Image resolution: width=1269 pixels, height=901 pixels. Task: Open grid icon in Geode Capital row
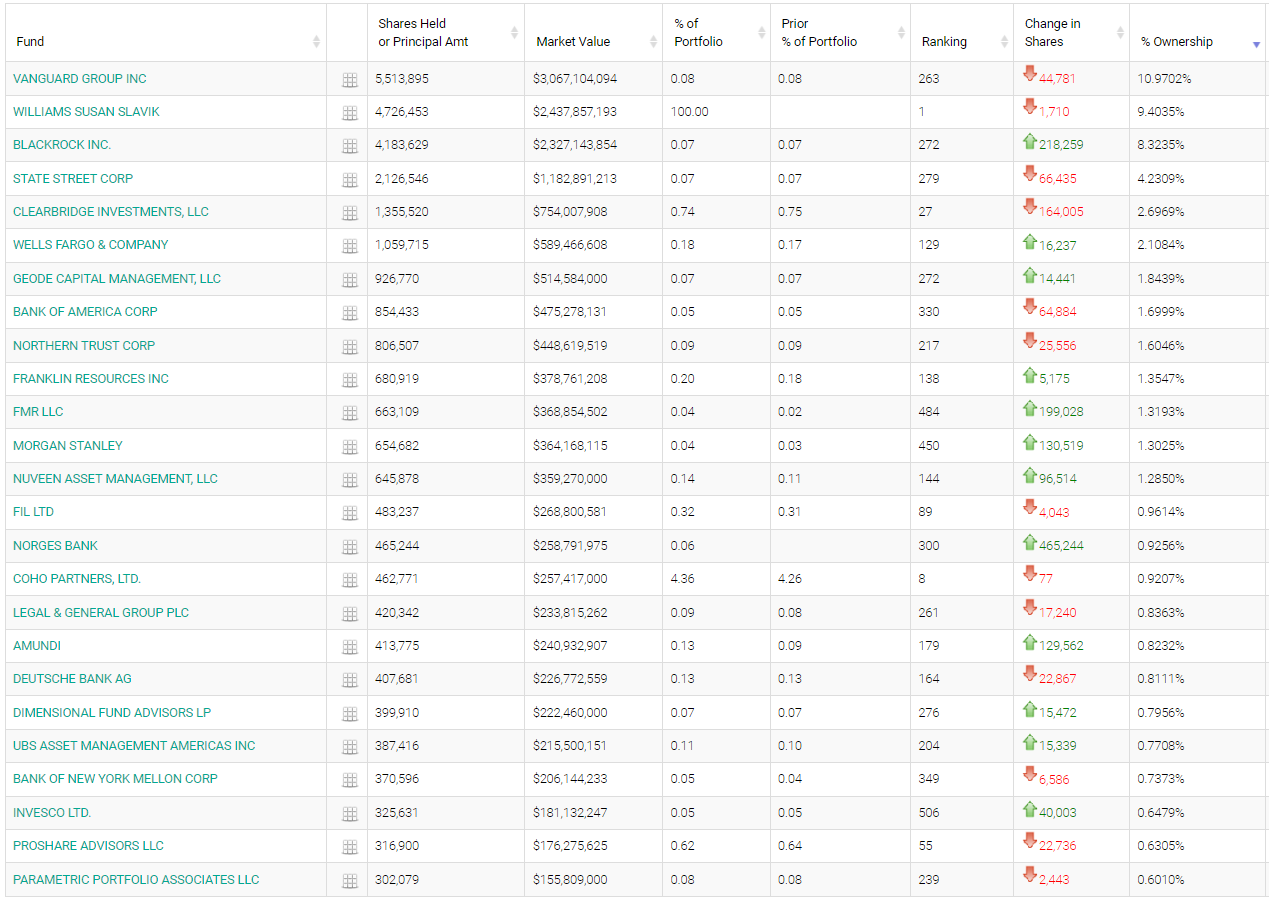point(349,280)
